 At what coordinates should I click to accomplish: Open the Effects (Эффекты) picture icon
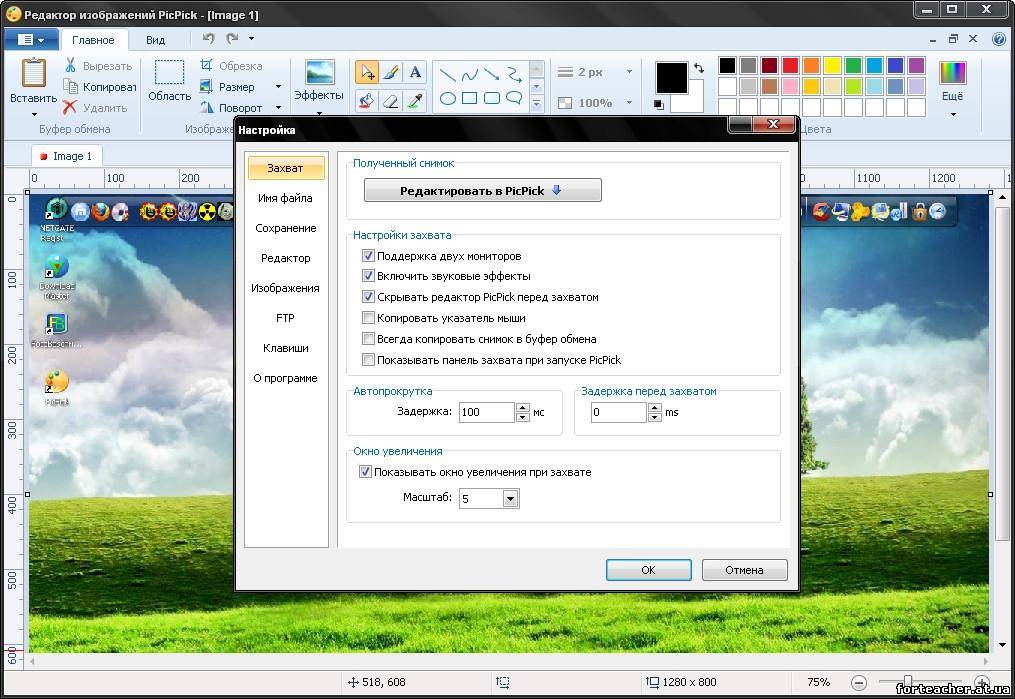[319, 72]
